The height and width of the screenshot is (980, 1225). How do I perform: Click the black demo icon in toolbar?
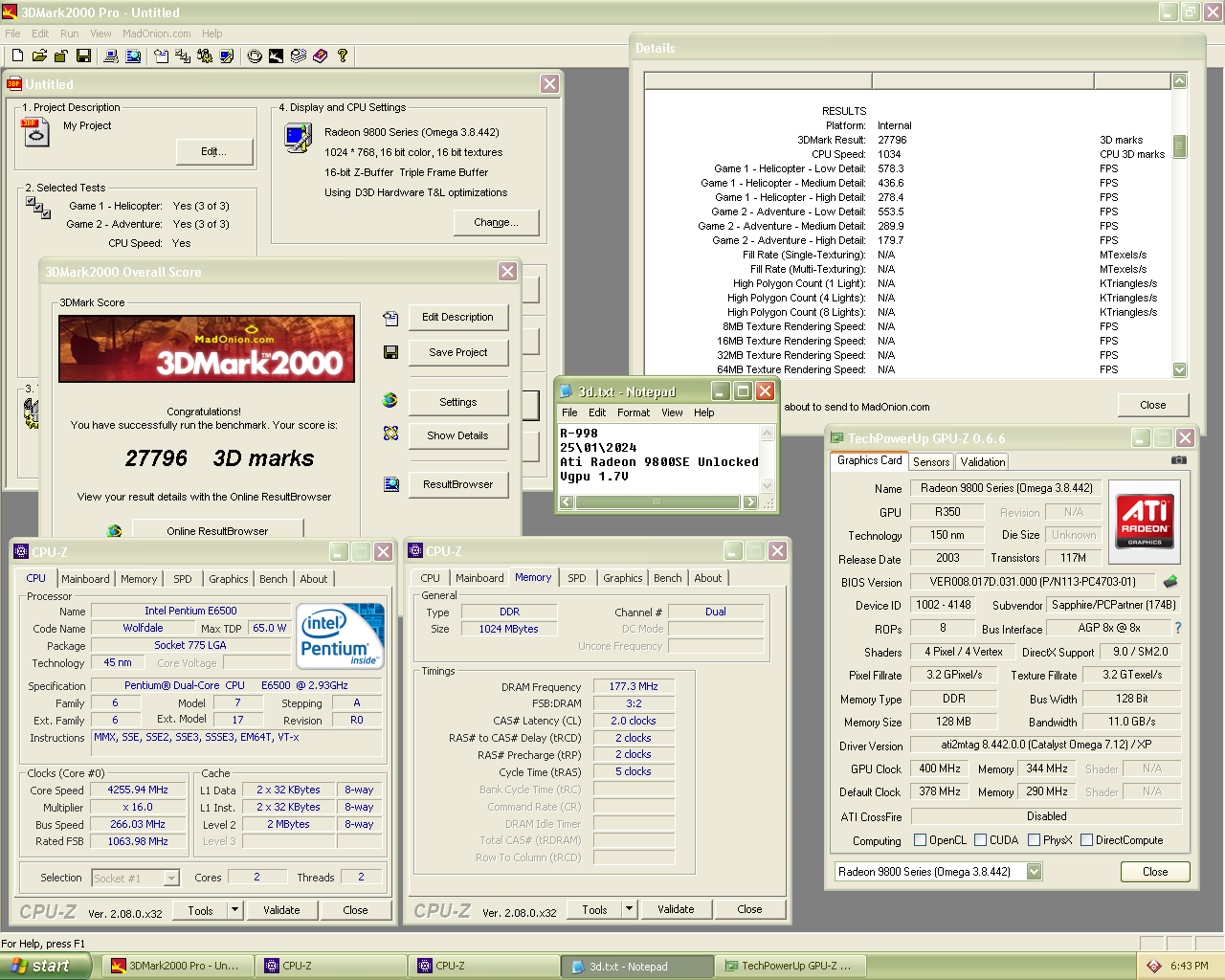[x=276, y=56]
